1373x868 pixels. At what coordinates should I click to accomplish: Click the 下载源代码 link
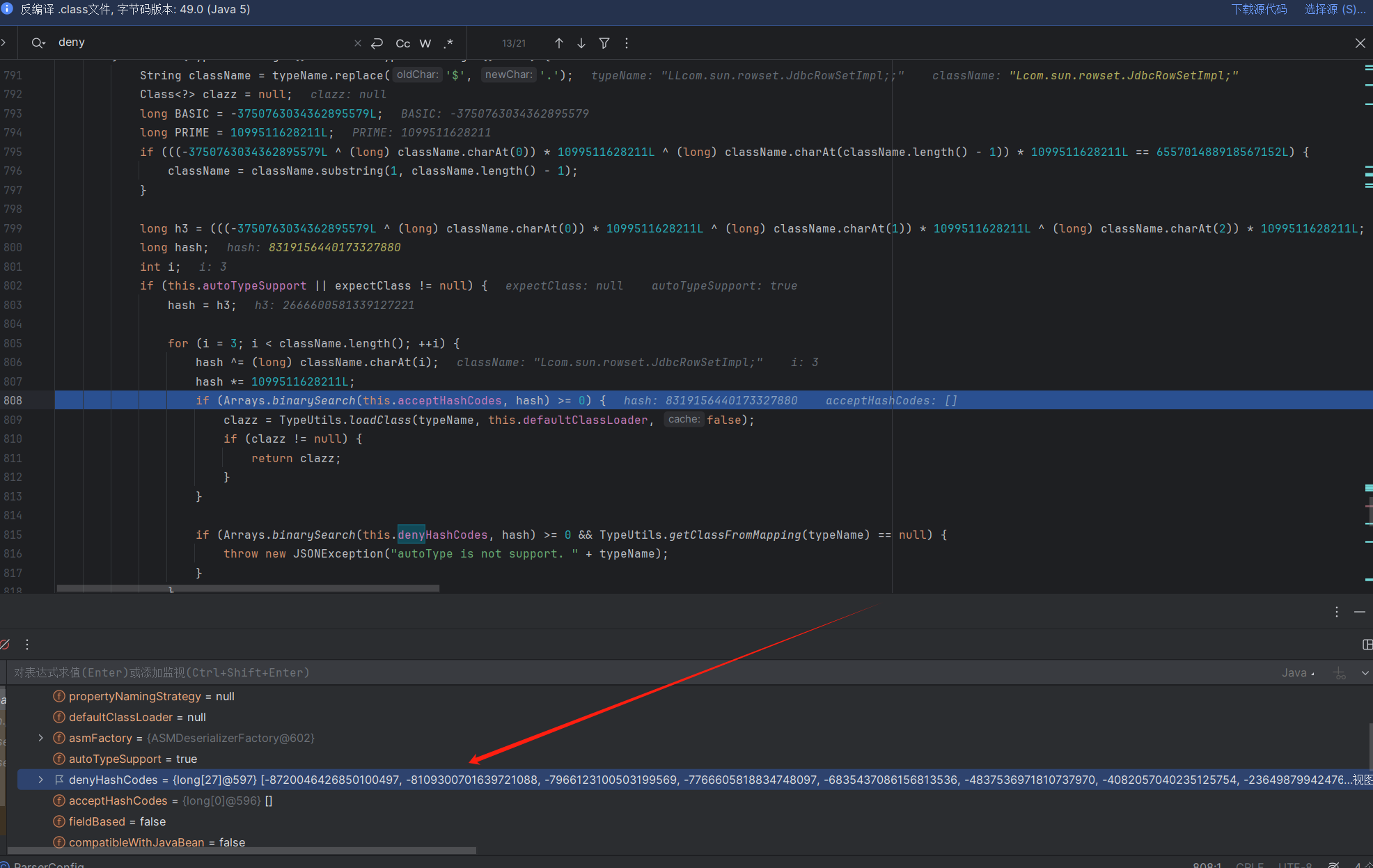click(1259, 9)
